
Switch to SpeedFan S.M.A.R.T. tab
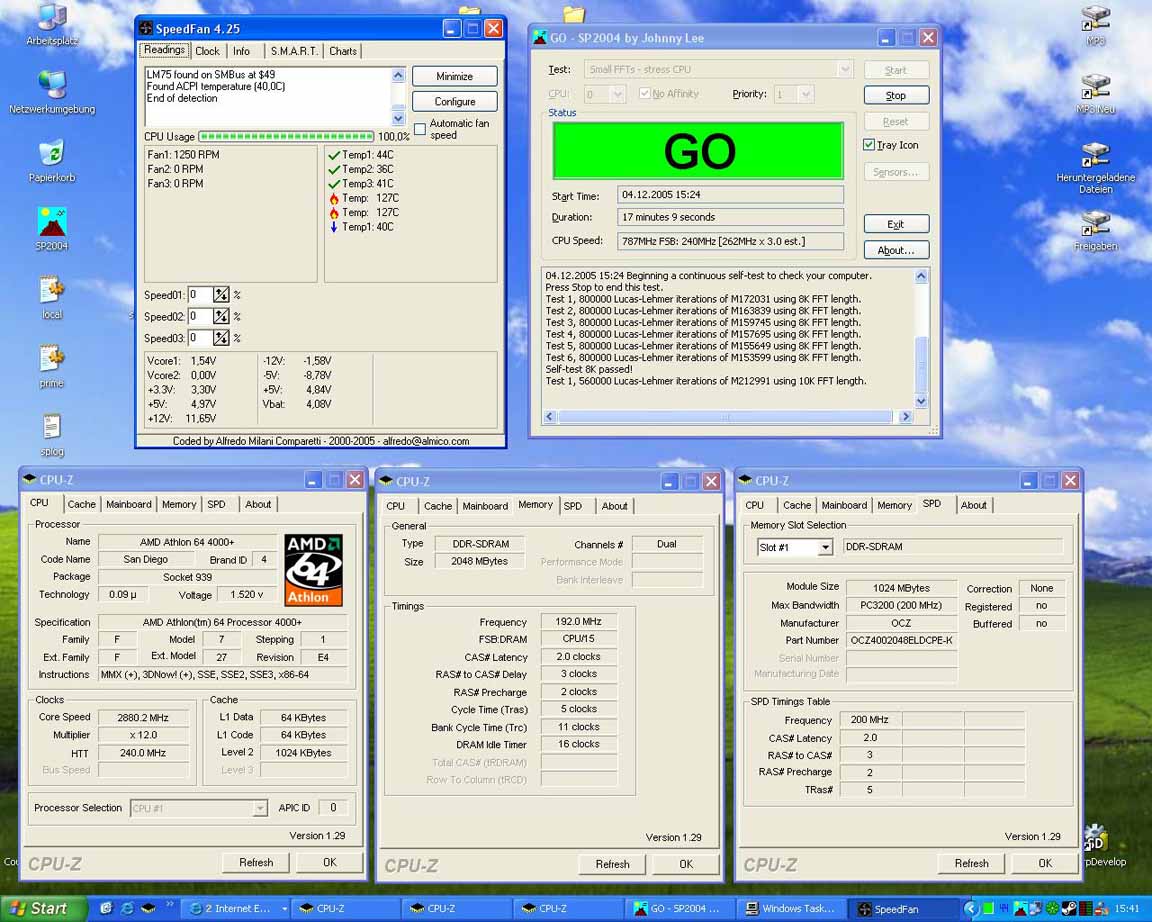[294, 51]
